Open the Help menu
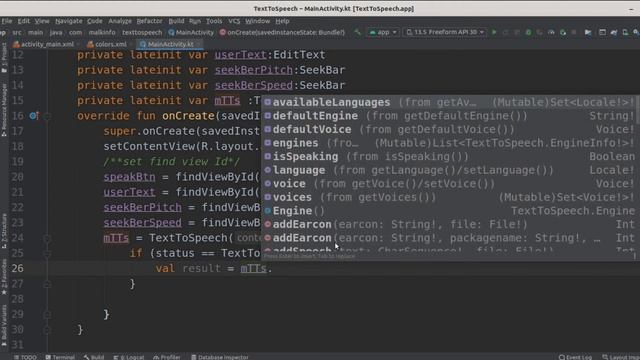 282,21
